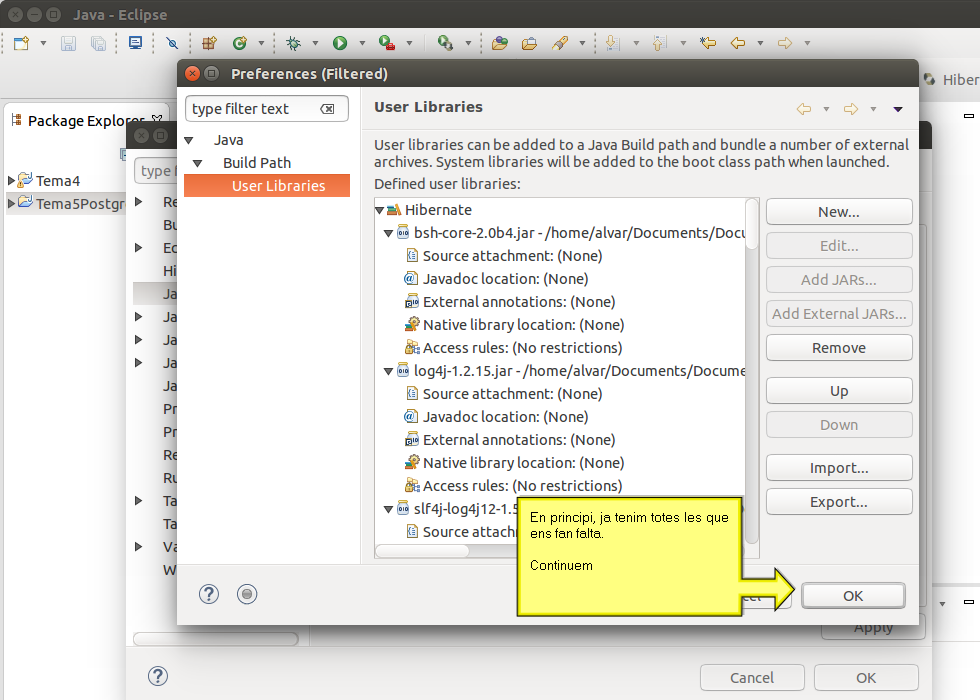Click the Import... button
980x700 pixels.
(x=839, y=468)
